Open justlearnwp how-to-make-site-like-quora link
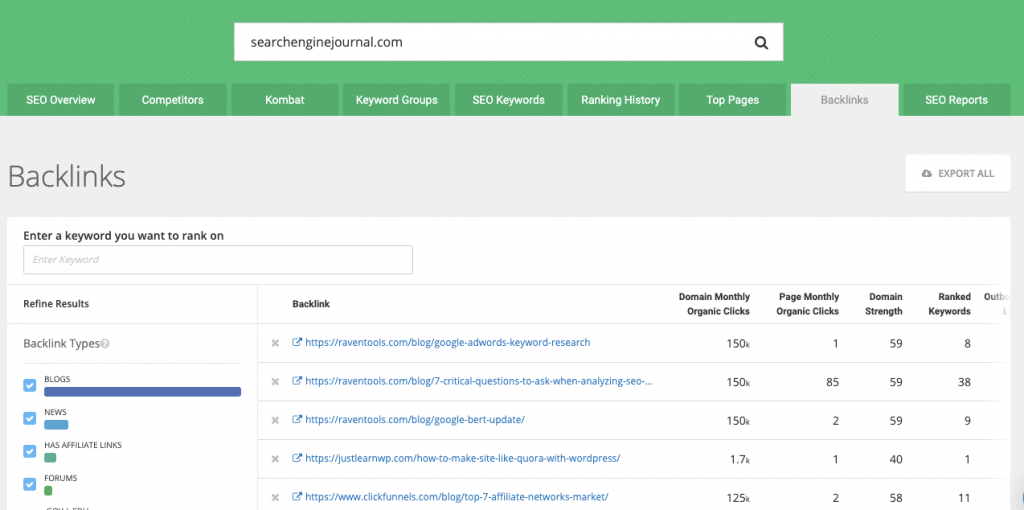1024x510 pixels. (x=462, y=458)
